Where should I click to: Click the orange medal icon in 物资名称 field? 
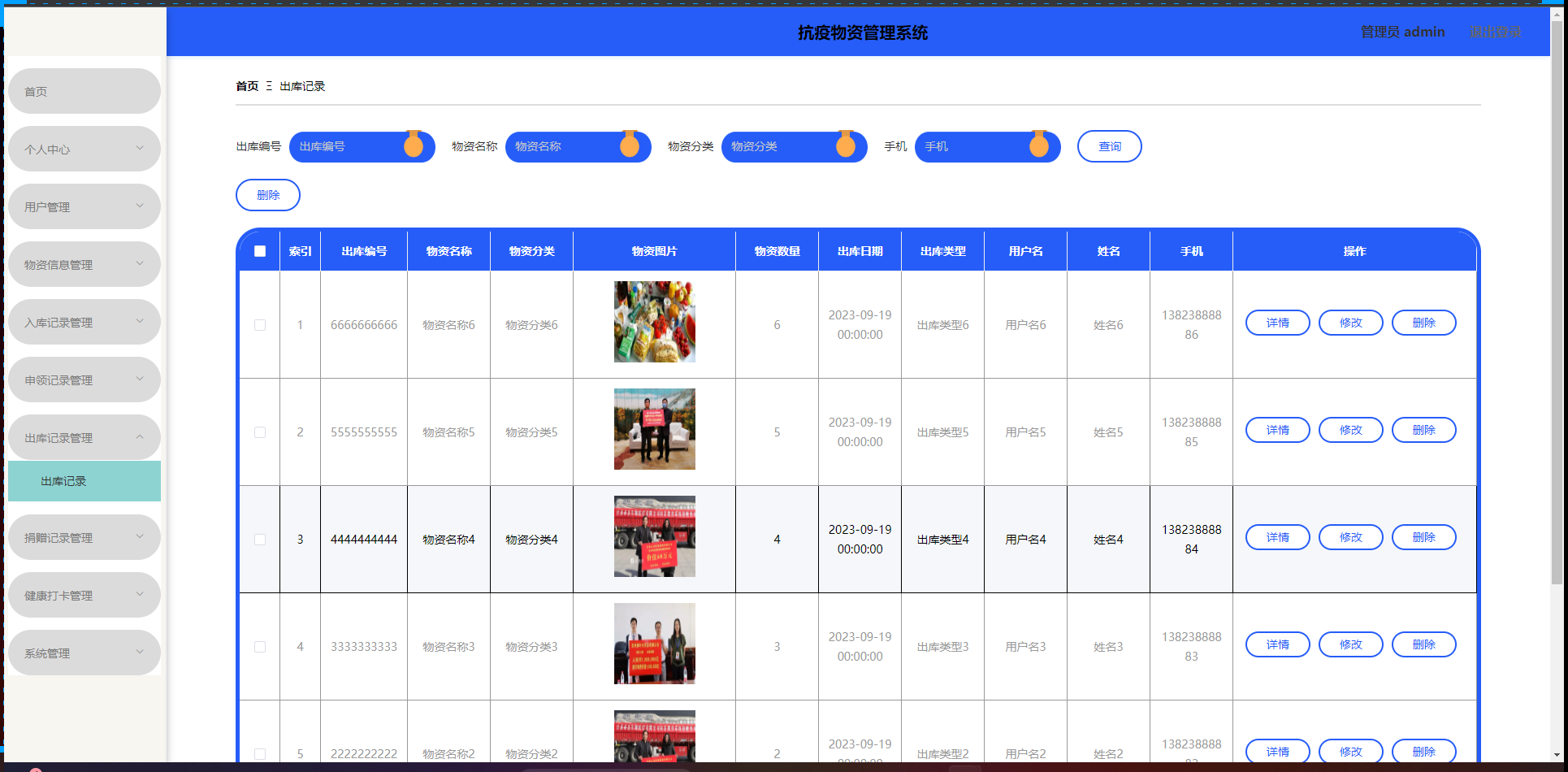tap(630, 145)
